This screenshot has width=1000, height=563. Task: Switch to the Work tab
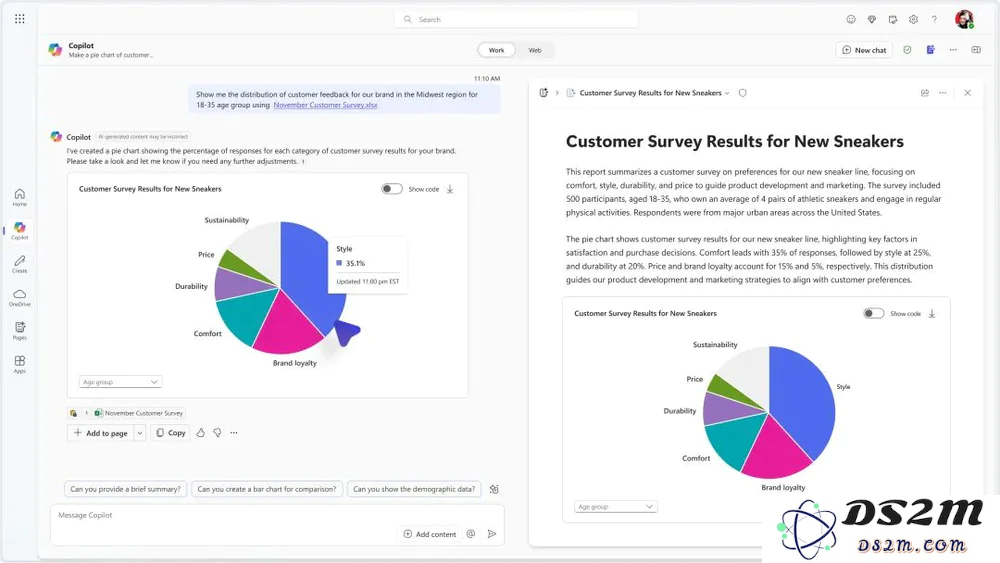coord(496,50)
